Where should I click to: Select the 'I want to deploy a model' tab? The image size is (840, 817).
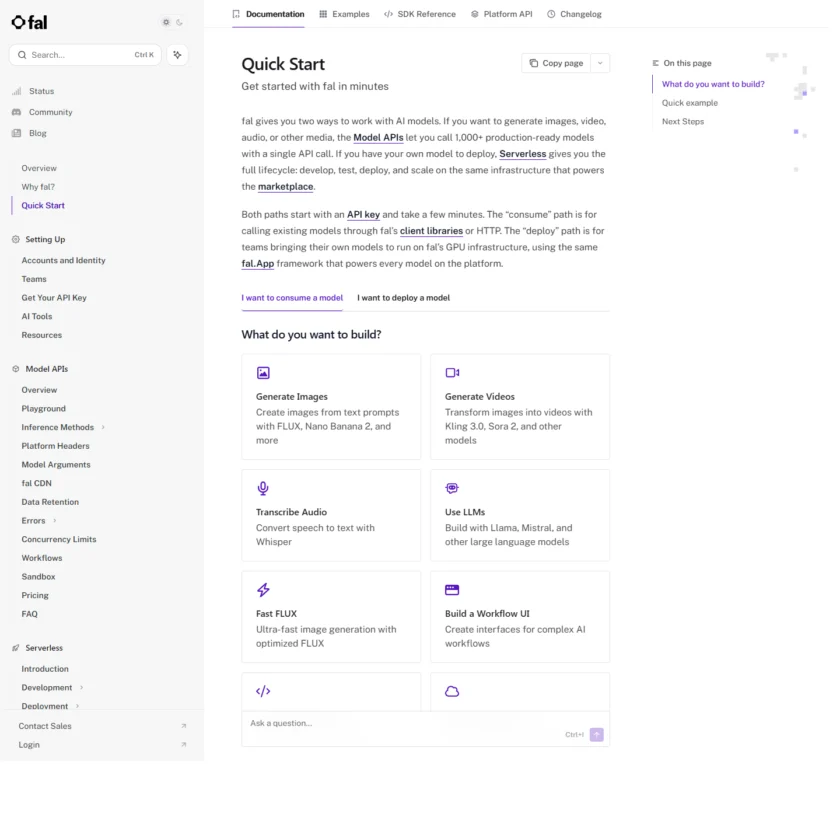tap(403, 297)
